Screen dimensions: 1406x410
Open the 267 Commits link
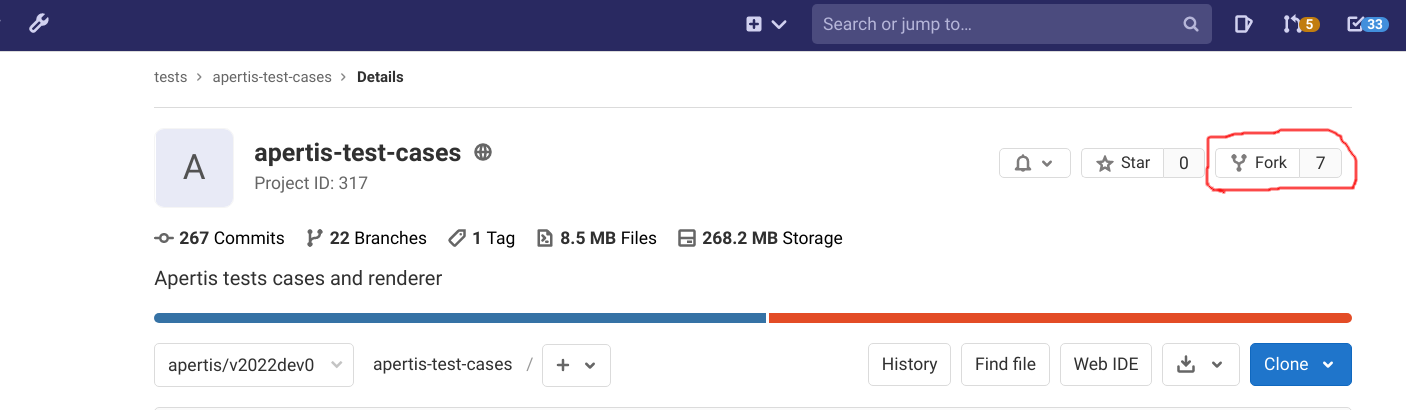(x=220, y=238)
